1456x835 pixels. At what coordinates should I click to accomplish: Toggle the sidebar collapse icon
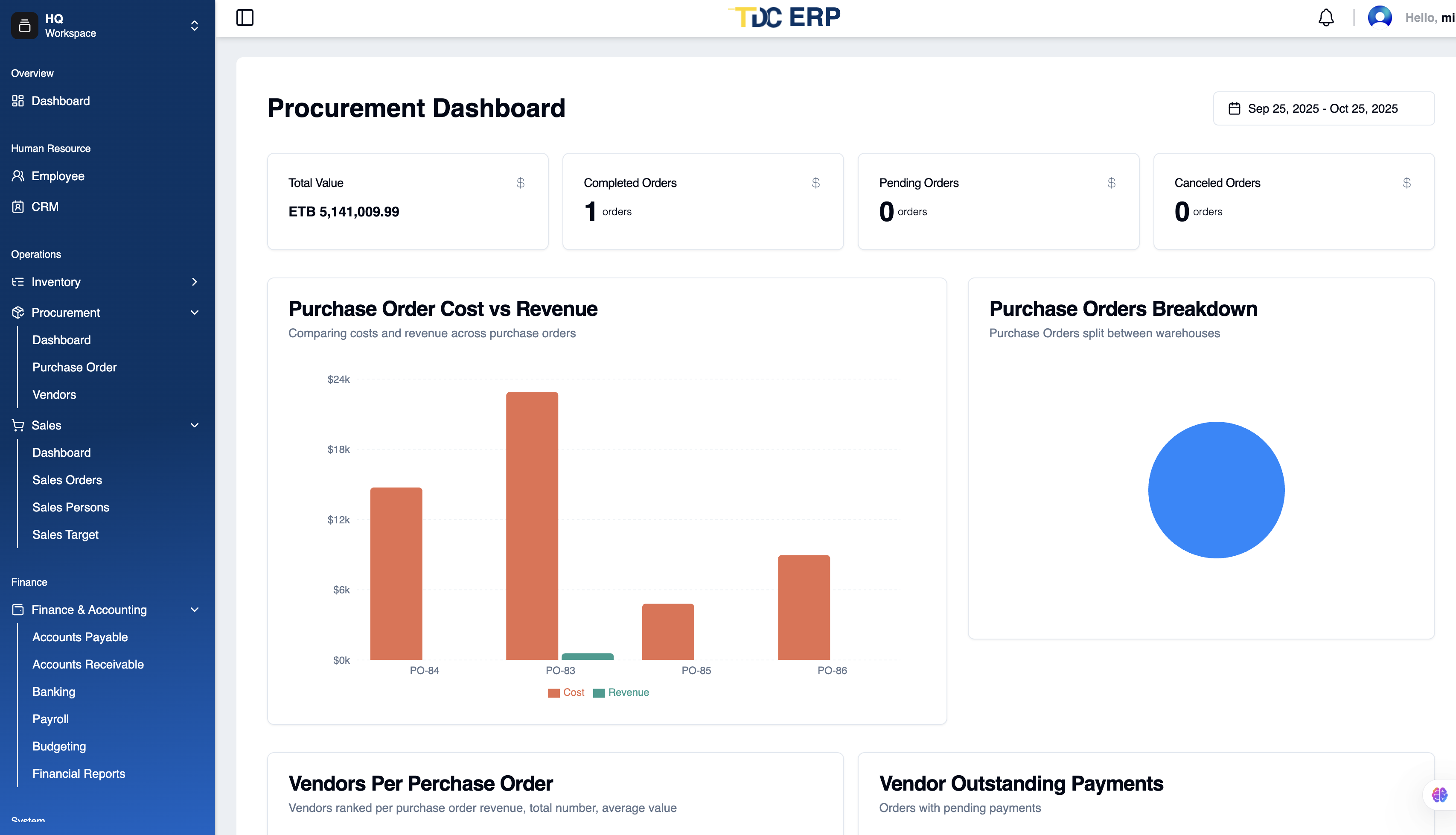(245, 18)
